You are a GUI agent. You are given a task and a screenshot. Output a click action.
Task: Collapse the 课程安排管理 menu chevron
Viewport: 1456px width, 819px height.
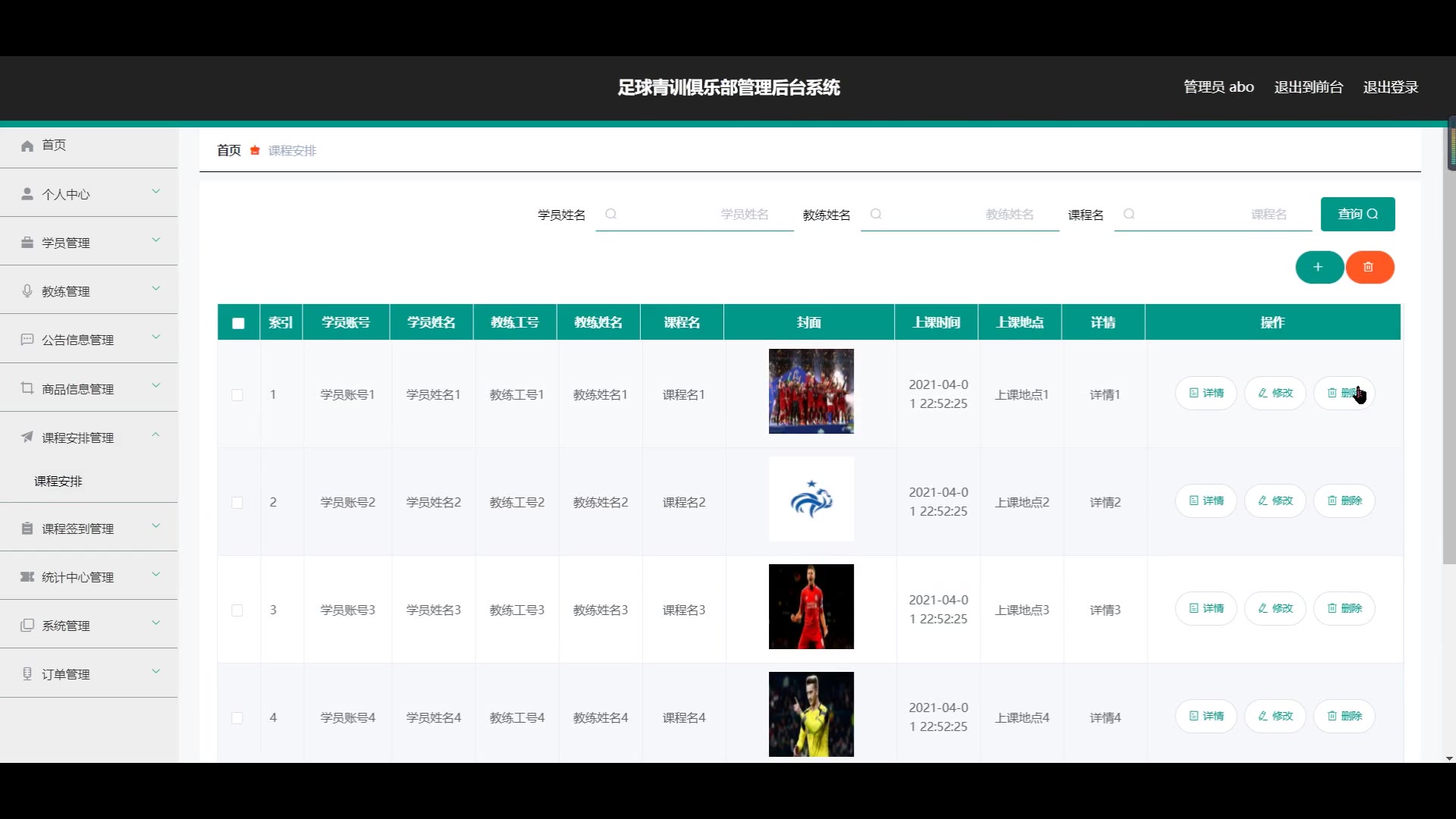click(x=156, y=435)
